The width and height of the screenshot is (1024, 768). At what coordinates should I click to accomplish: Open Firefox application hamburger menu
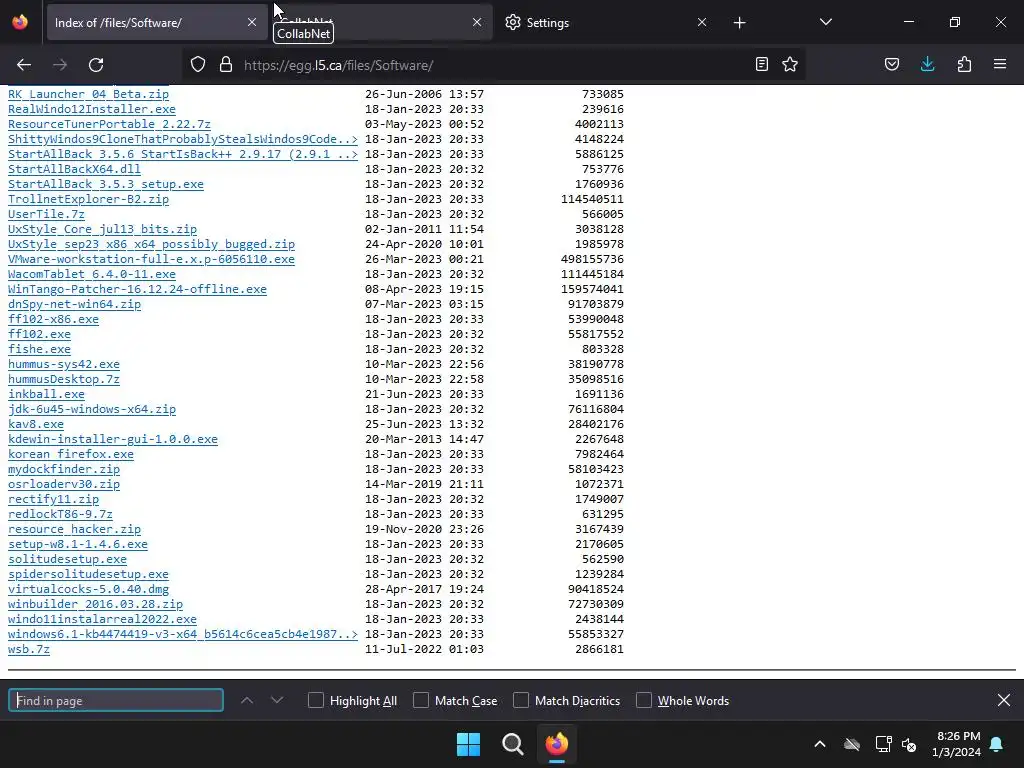coord(1000,64)
